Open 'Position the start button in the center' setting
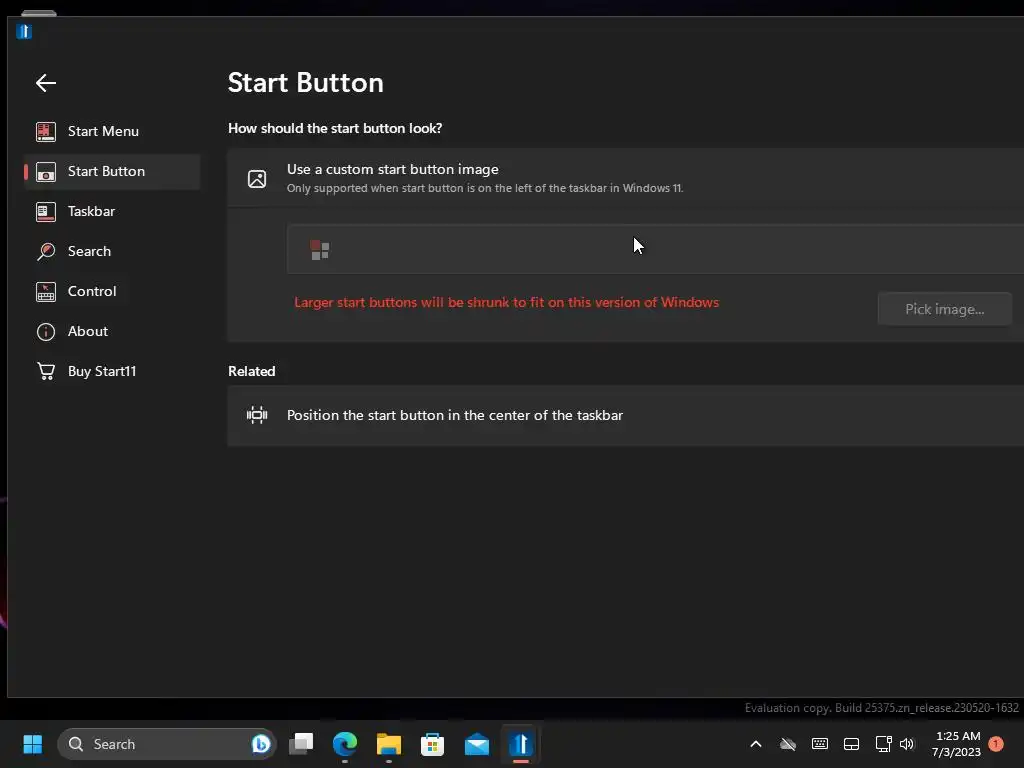This screenshot has height=768, width=1024. 626,415
